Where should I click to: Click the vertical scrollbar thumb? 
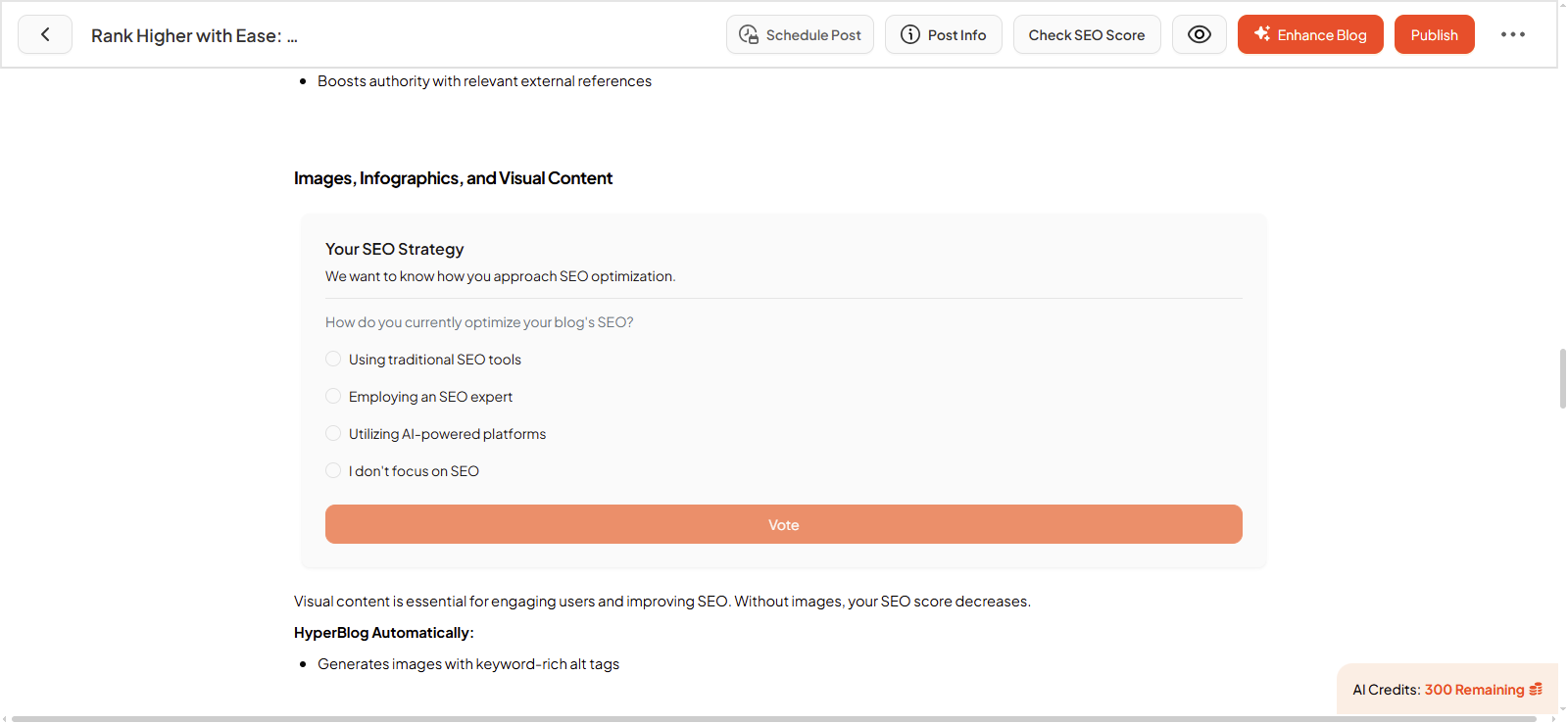[x=1562, y=377]
